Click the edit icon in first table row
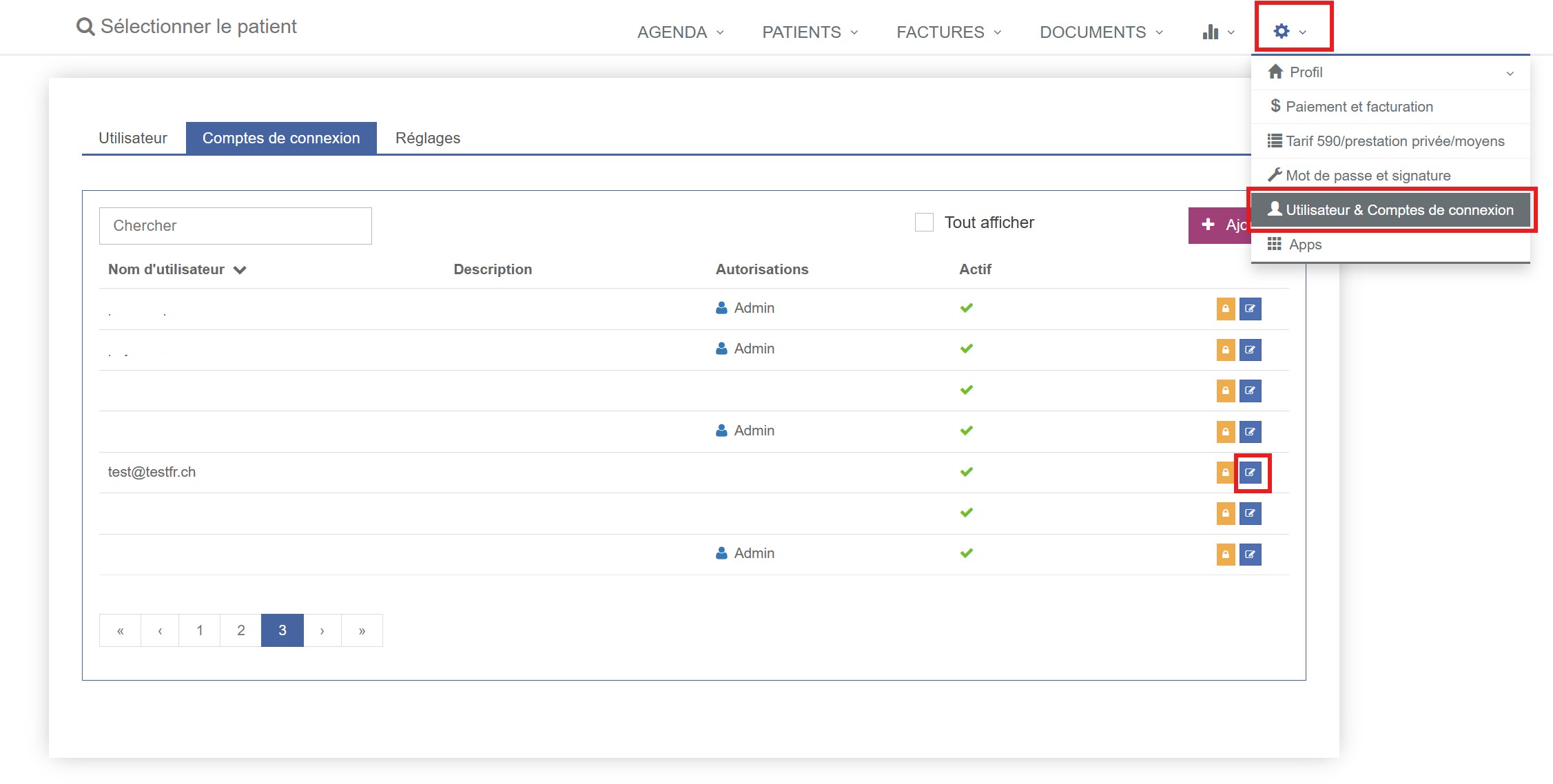The width and height of the screenshot is (1553, 784). tap(1251, 309)
